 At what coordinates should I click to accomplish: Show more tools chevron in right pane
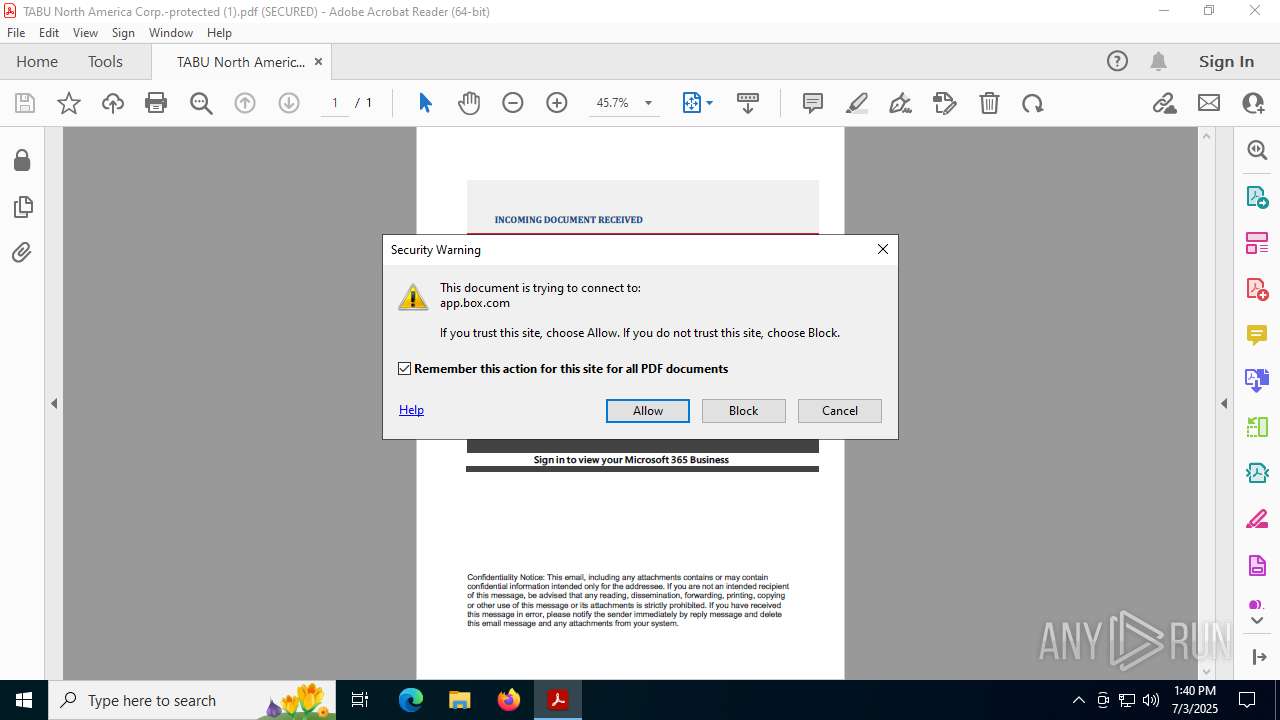(x=1257, y=621)
